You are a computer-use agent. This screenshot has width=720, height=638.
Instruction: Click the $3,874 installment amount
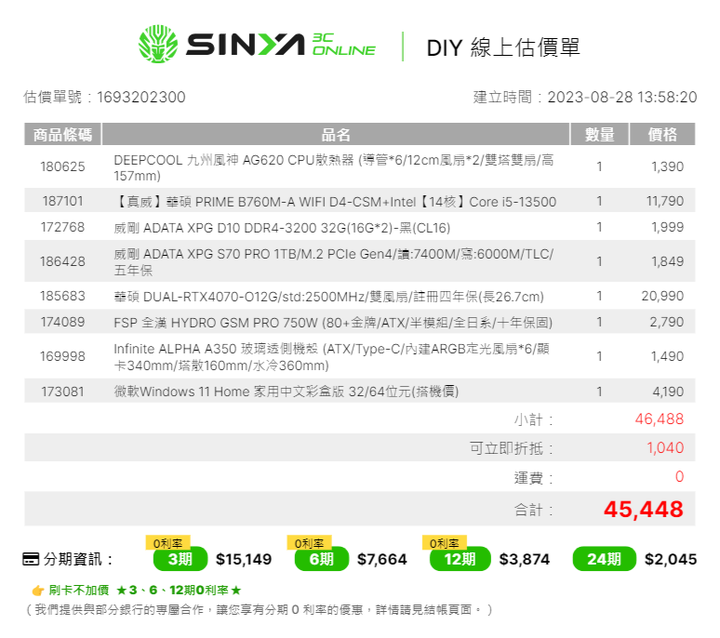tap(524, 559)
